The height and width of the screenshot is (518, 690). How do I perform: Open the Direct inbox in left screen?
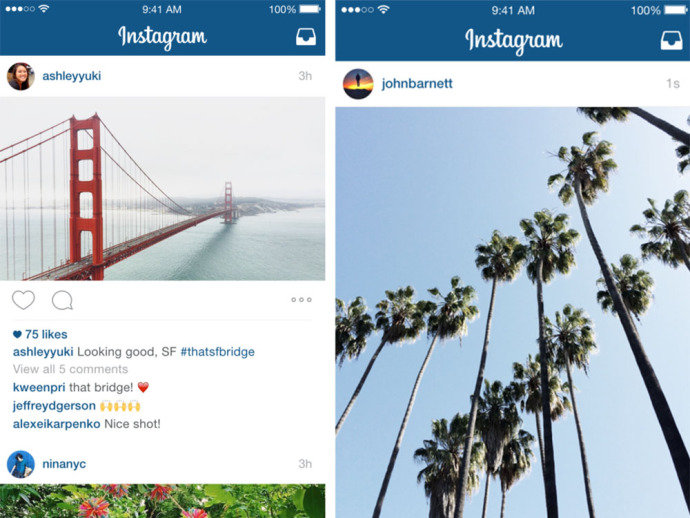(x=305, y=37)
